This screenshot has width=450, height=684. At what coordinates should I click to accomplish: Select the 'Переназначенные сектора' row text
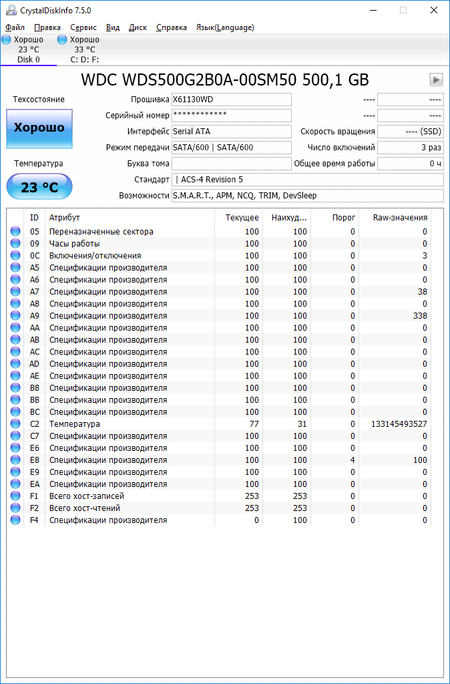pos(101,232)
